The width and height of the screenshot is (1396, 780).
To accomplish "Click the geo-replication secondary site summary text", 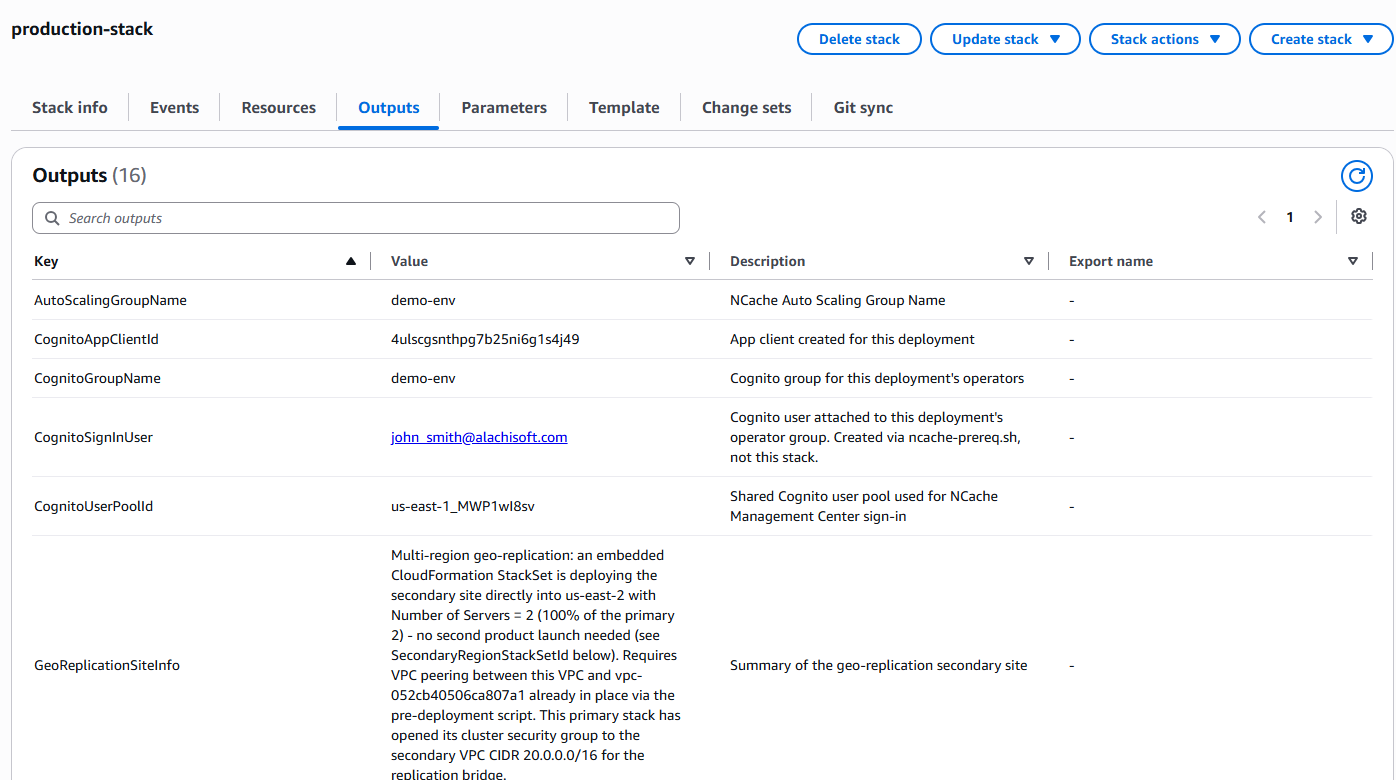I will point(878,665).
